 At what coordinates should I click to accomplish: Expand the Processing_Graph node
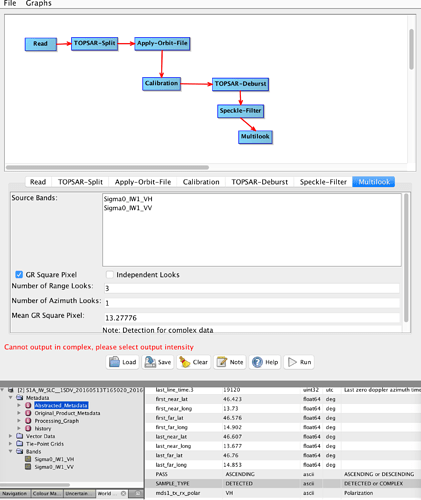point(19,421)
